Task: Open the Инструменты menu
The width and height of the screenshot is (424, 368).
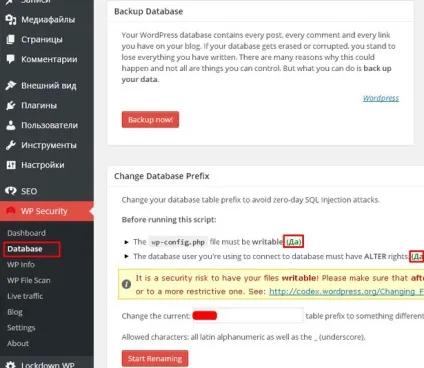Action: pos(47,145)
